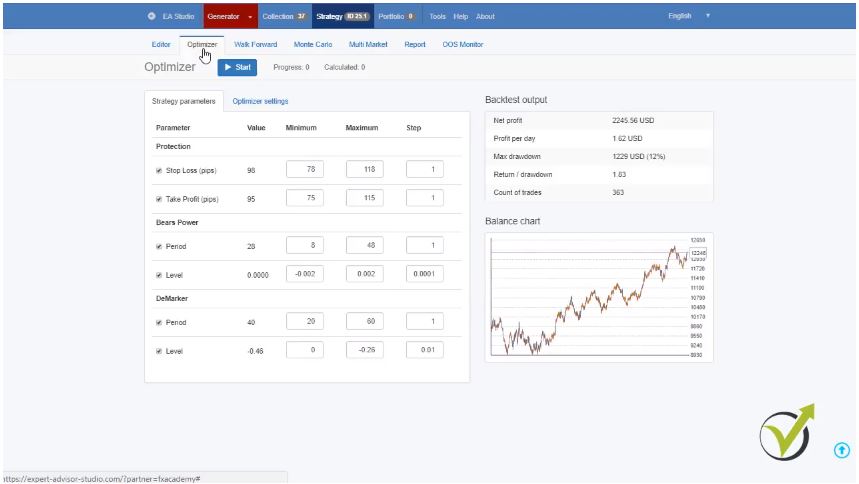Click the Count of trades value 363

(x=618, y=192)
